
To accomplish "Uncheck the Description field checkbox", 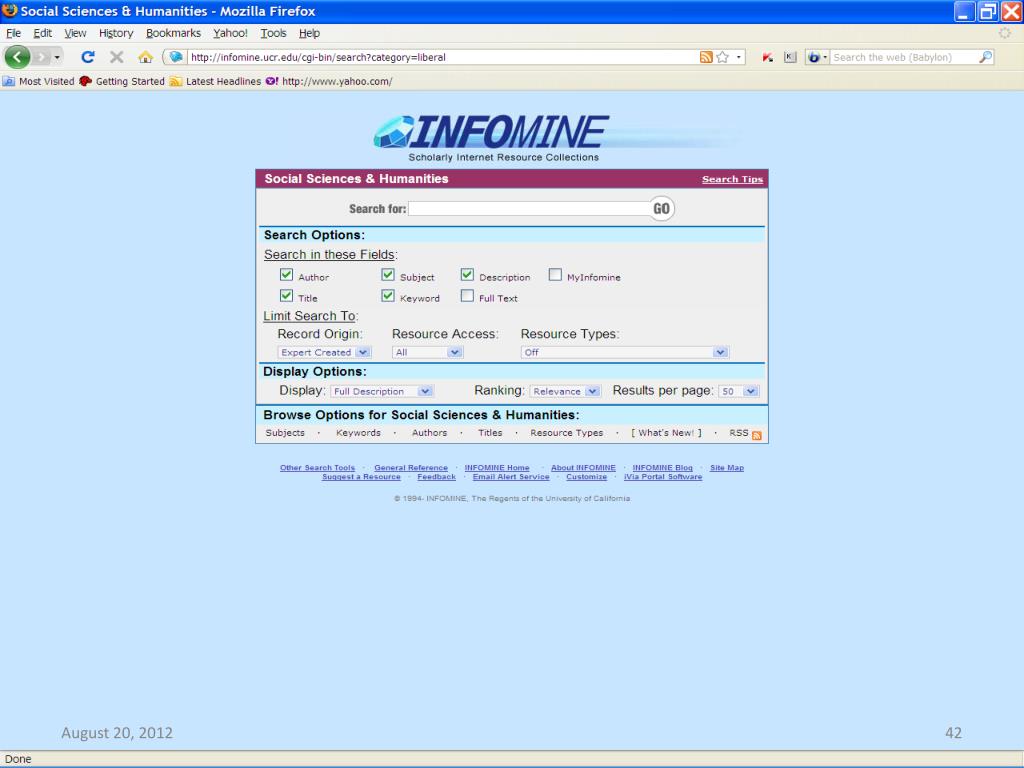I will pyautogui.click(x=467, y=274).
